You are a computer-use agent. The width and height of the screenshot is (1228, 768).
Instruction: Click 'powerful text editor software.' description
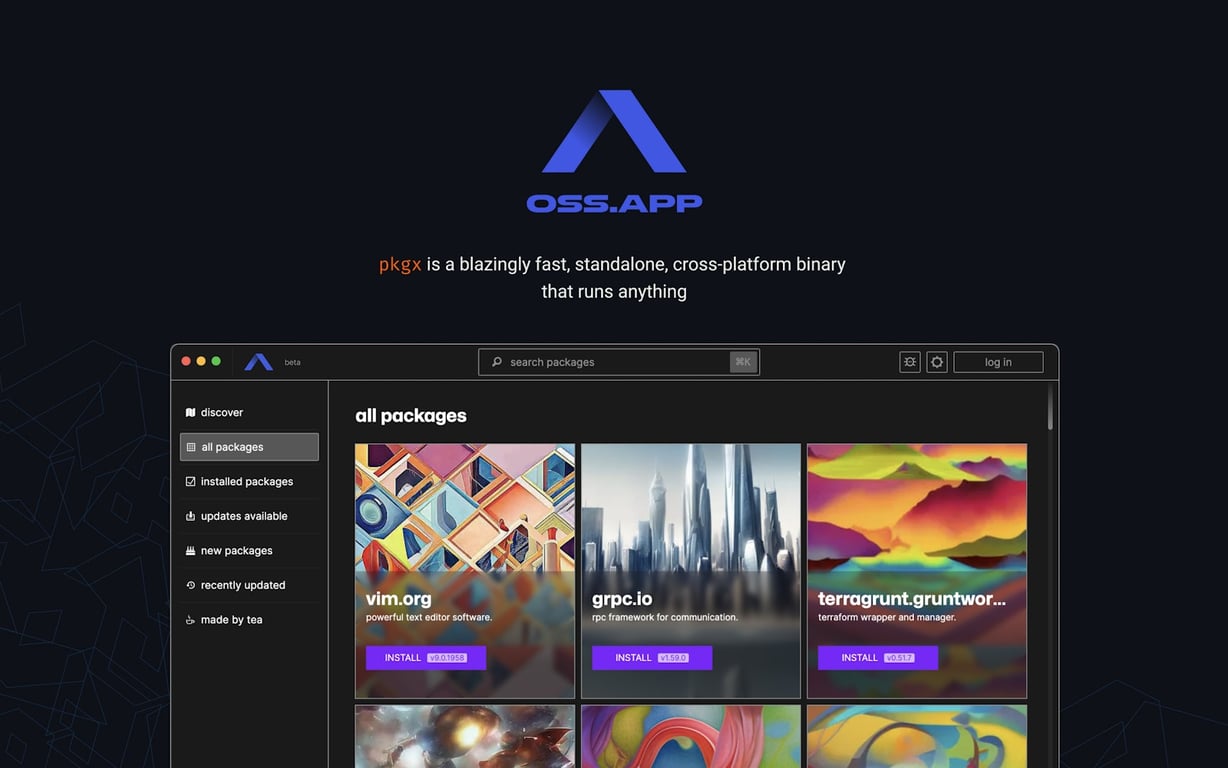(429, 618)
